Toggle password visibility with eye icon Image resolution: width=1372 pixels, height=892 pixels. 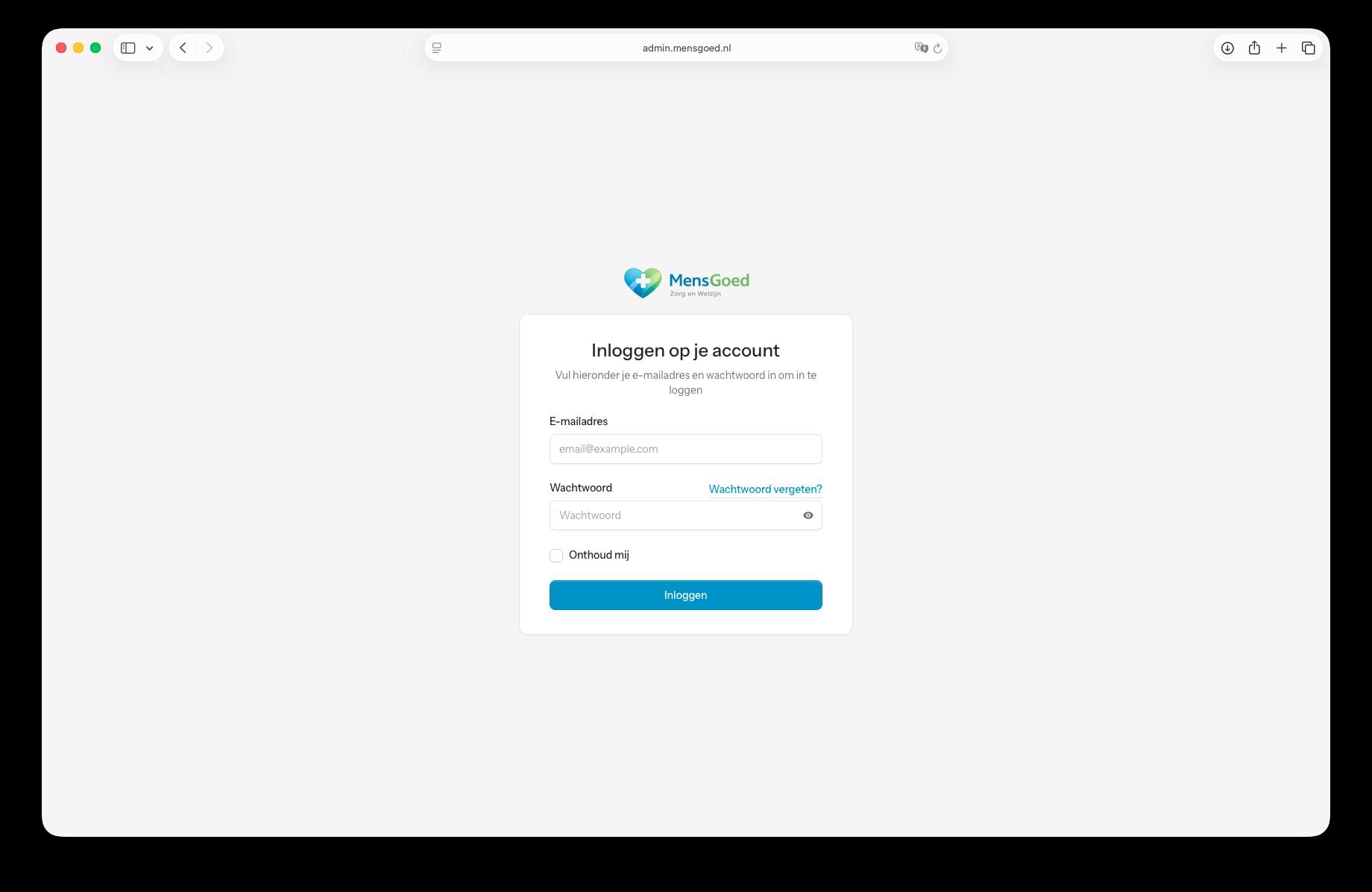(808, 515)
